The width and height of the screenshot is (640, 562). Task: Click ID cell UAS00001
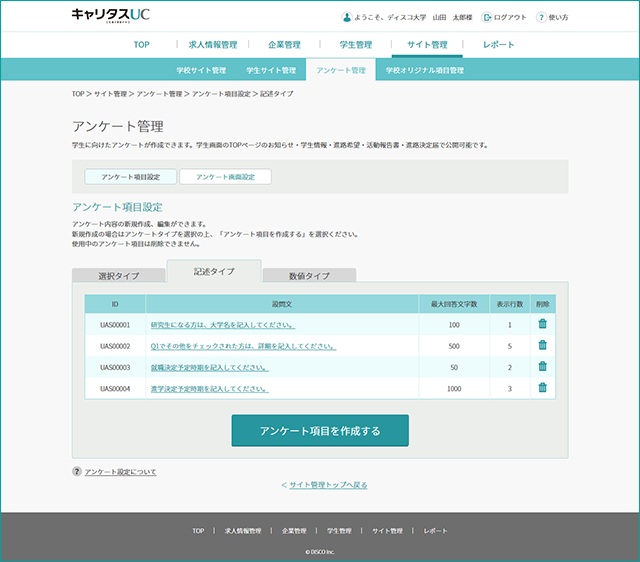(x=115, y=325)
